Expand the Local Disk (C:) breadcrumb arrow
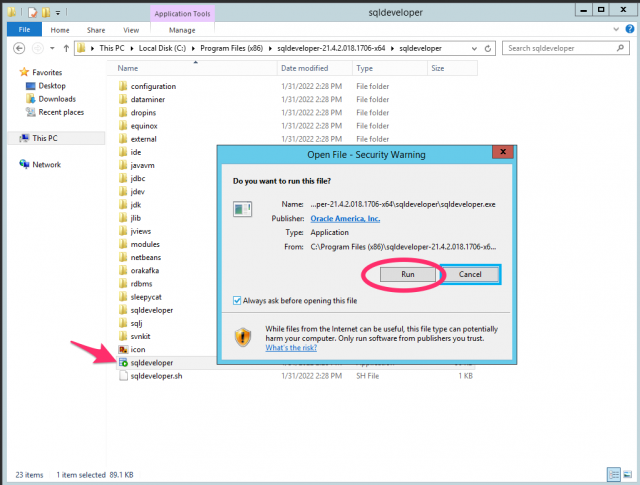 coord(193,49)
